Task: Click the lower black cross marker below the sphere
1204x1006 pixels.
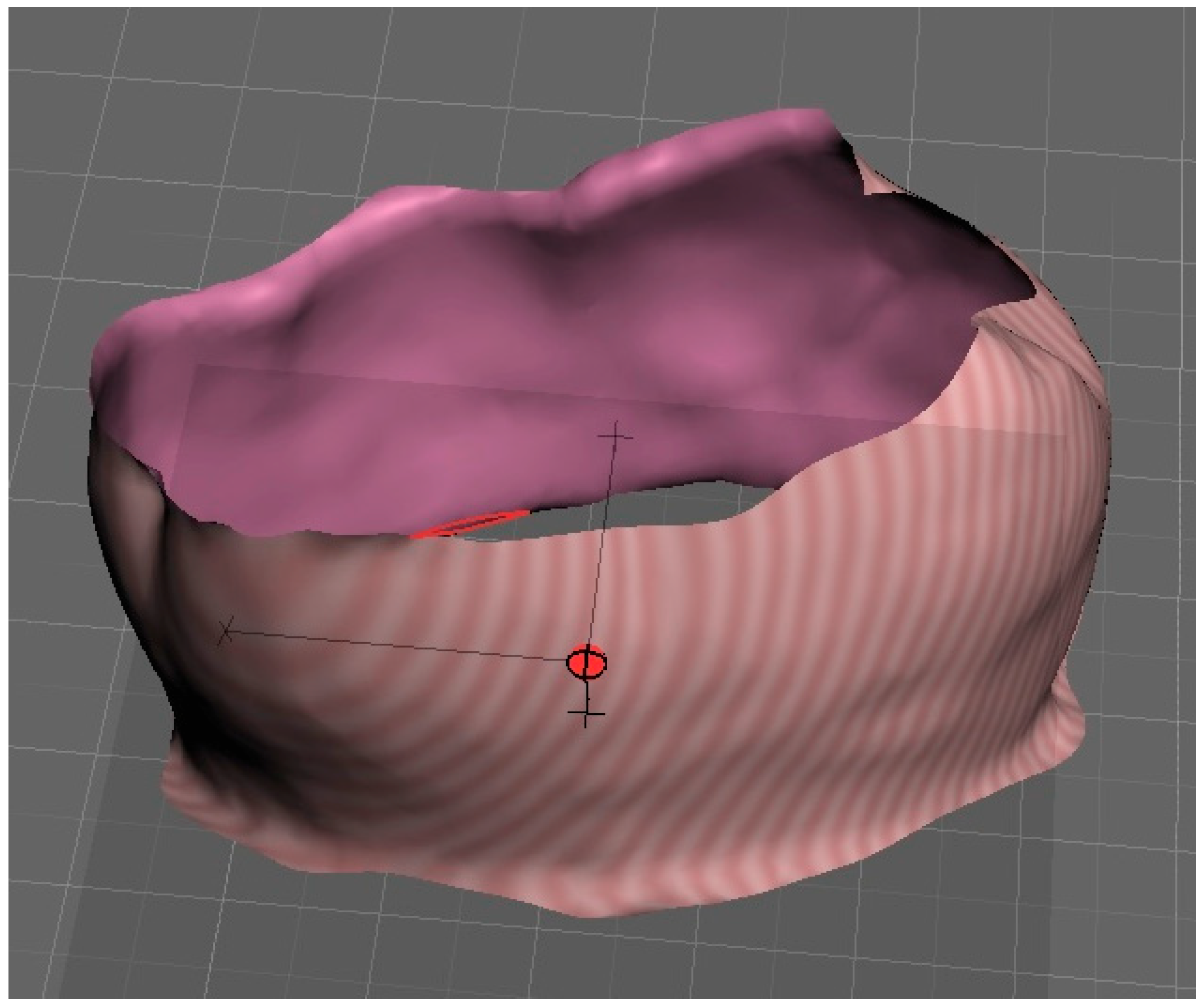Action: 585,714
